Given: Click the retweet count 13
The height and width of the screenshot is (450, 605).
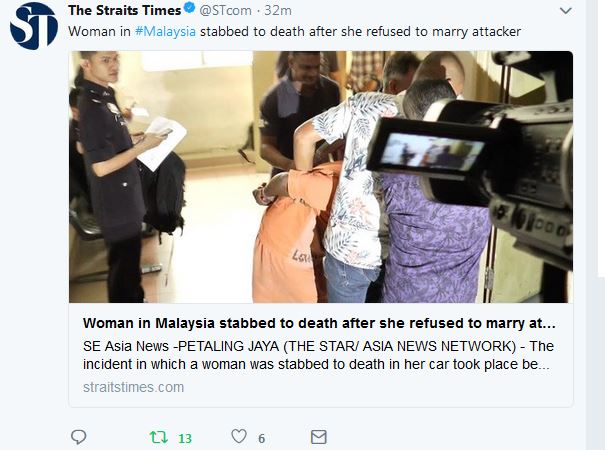Looking at the screenshot, I should (185, 438).
